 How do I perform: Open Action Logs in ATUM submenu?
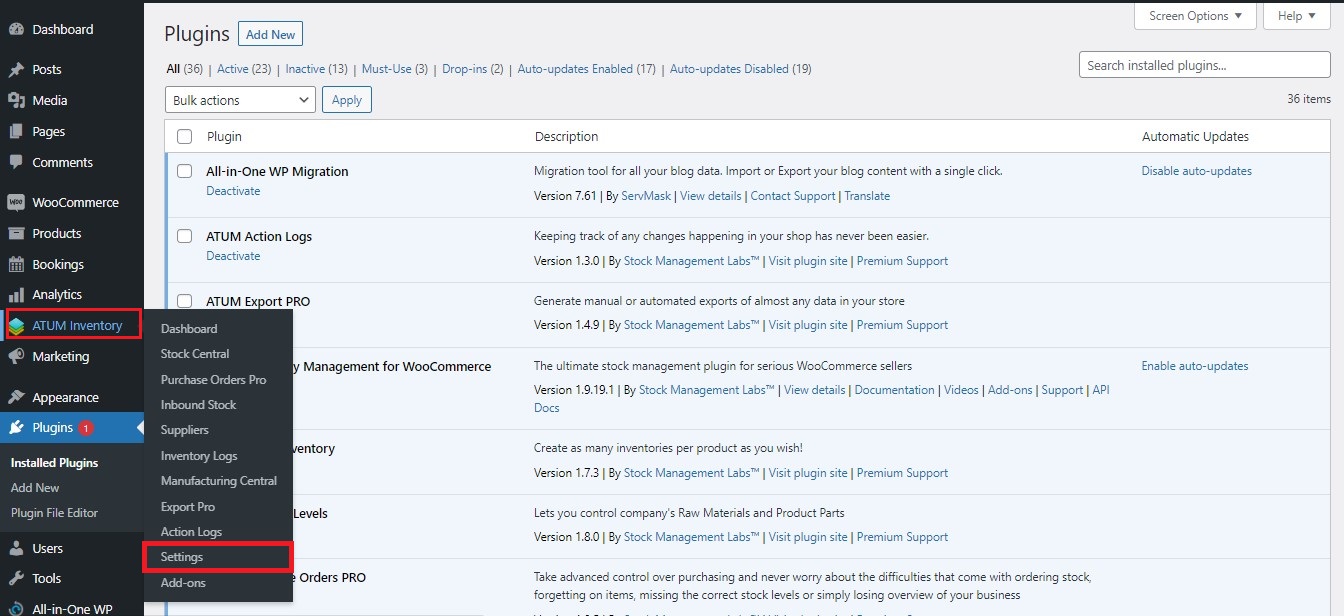191,532
